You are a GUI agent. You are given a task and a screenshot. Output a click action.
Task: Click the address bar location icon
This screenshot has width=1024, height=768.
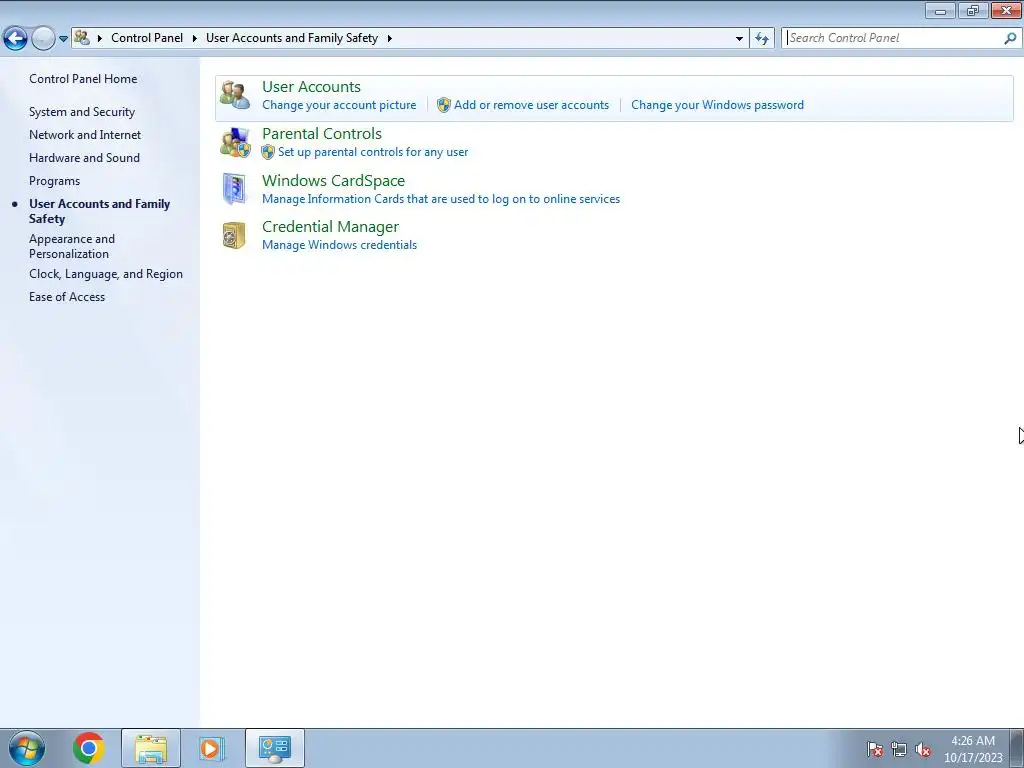tap(82, 38)
